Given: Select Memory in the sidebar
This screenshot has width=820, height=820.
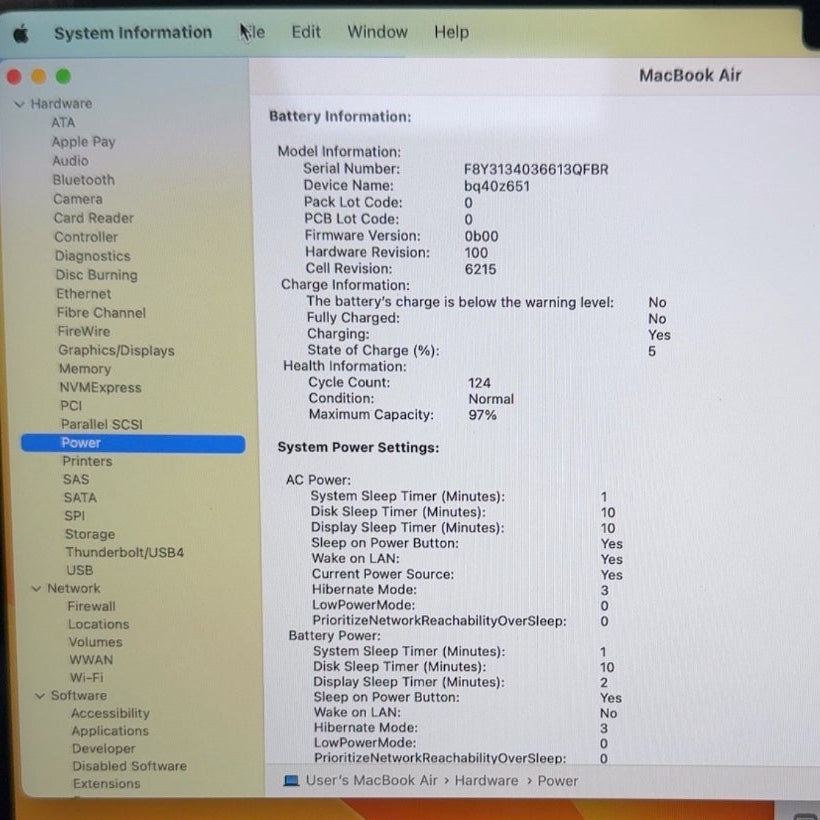Looking at the screenshot, I should (85, 369).
